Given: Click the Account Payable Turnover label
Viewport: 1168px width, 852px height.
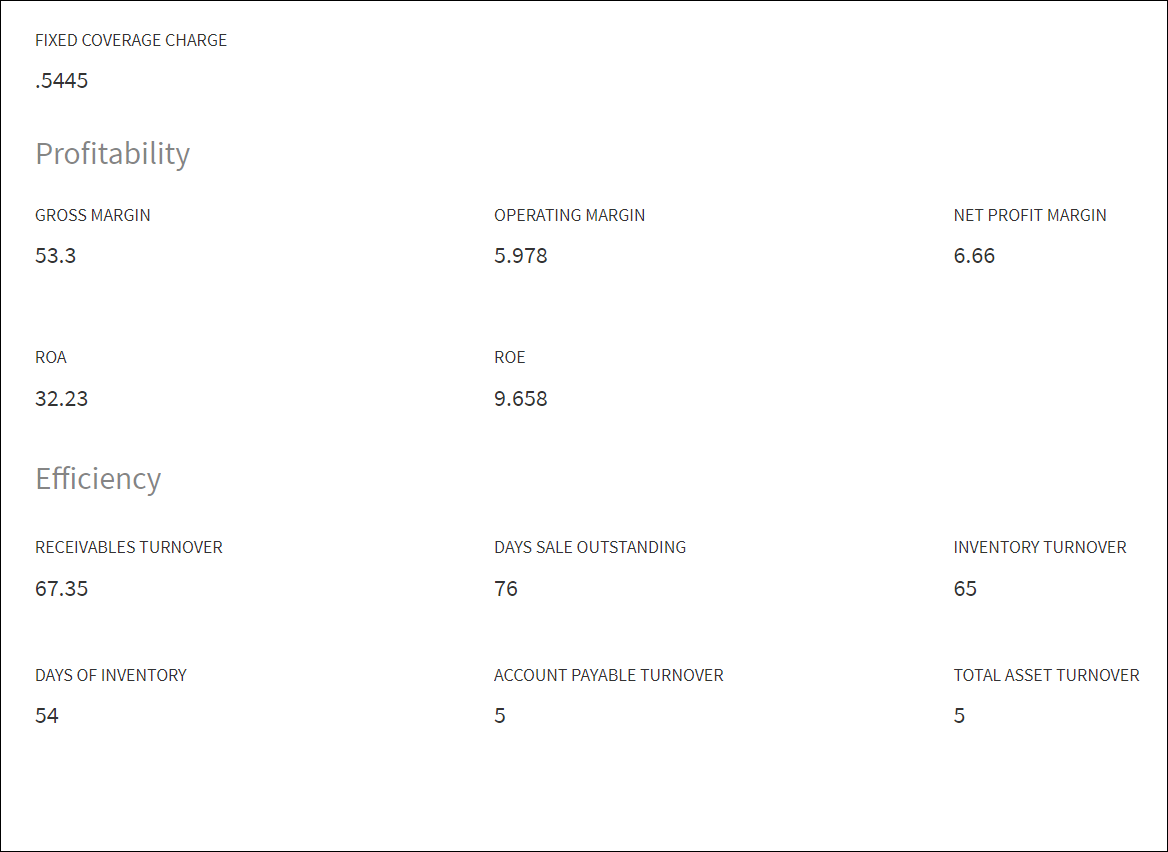Looking at the screenshot, I should (x=609, y=675).
